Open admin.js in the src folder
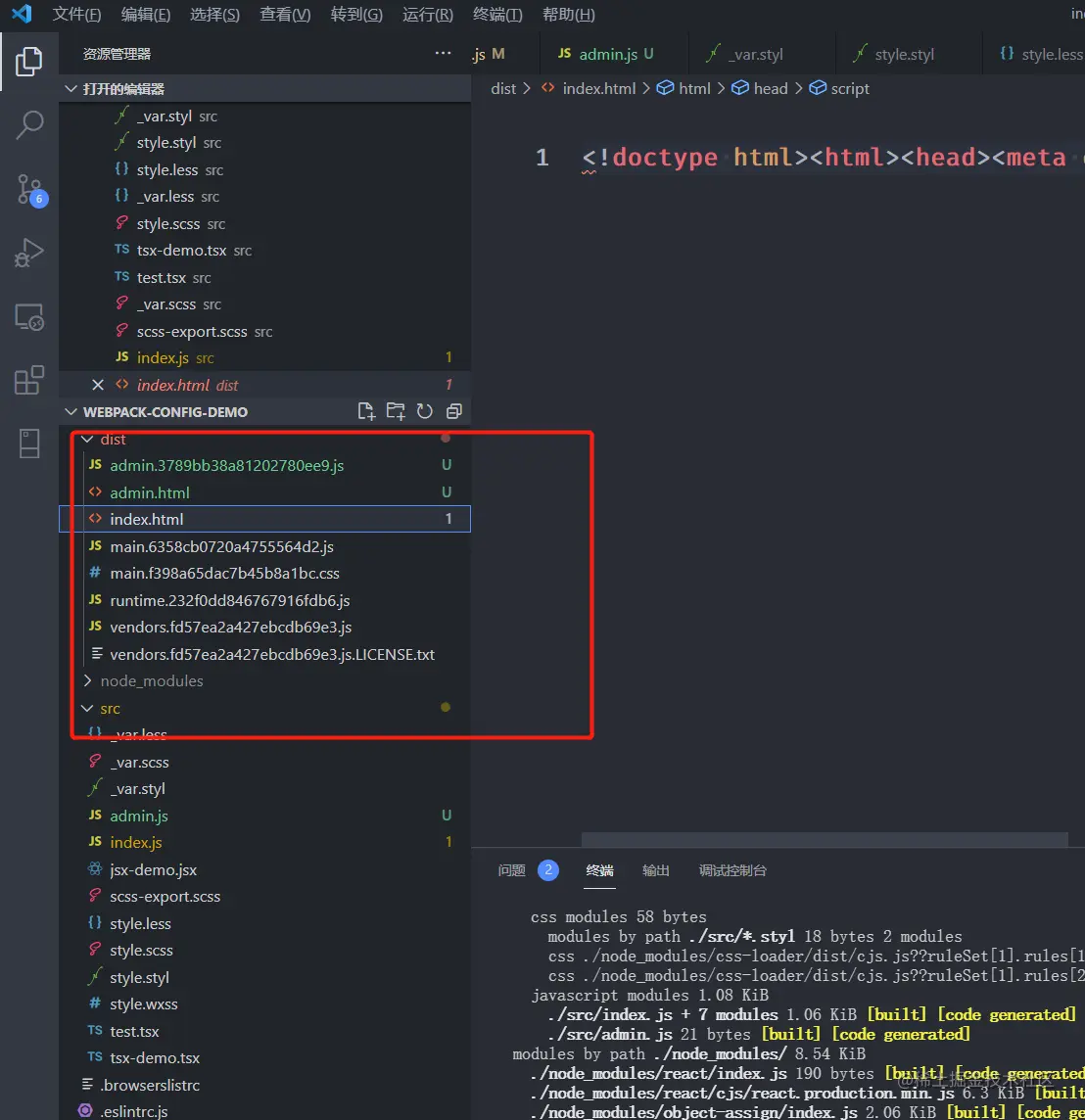 264,816
